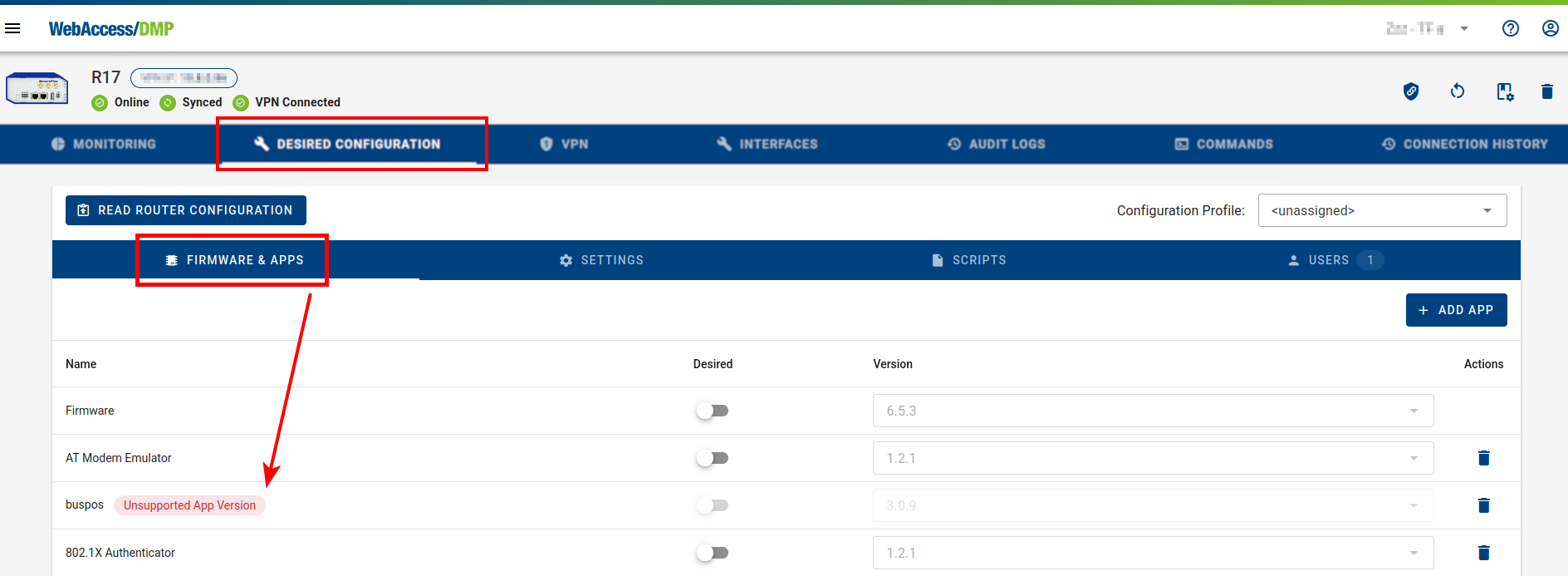Click the router device thumbnail image
Viewport: 1568px width, 576px height.
coord(37,89)
